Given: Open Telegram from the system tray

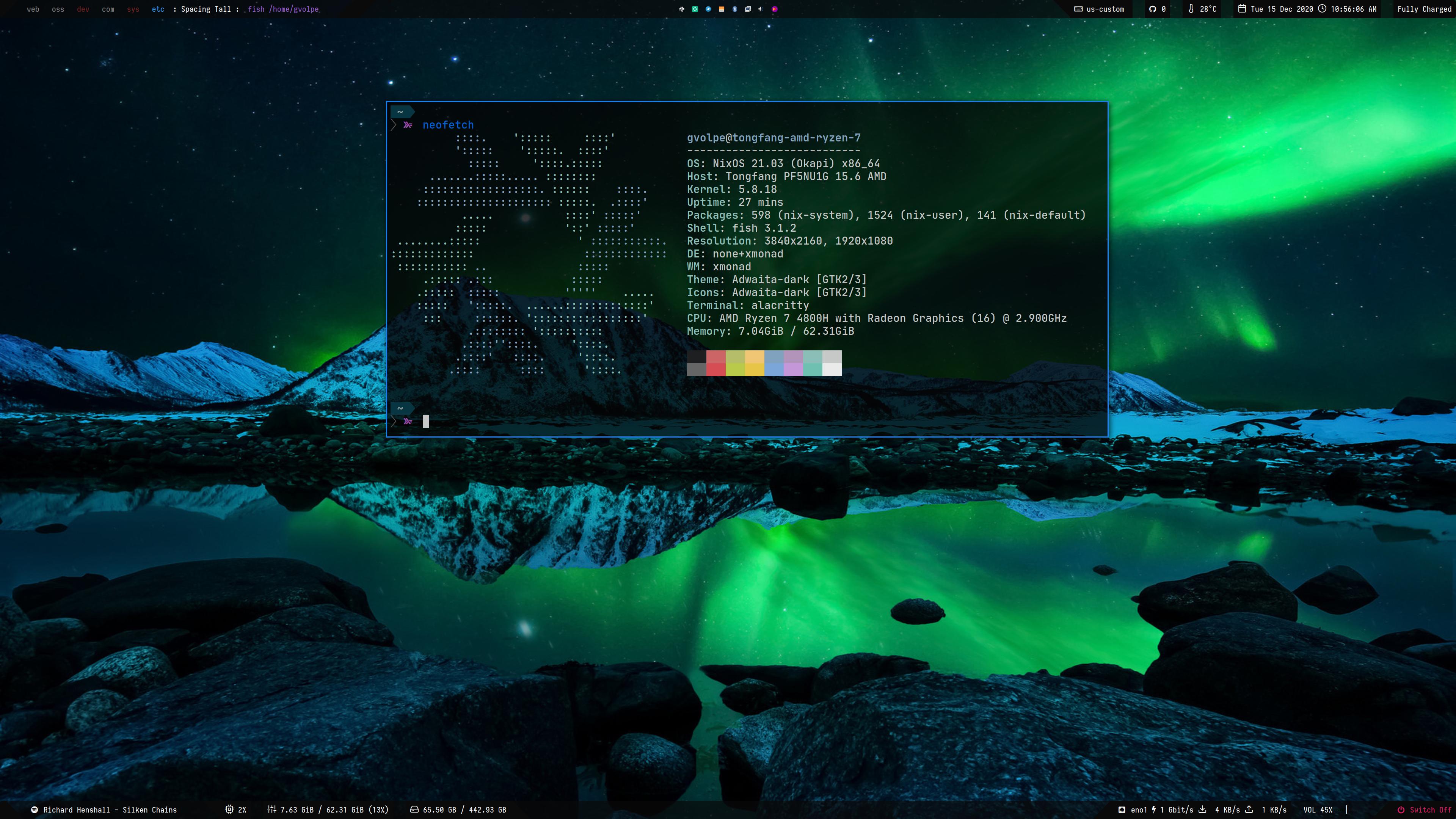Looking at the screenshot, I should (x=708, y=9).
